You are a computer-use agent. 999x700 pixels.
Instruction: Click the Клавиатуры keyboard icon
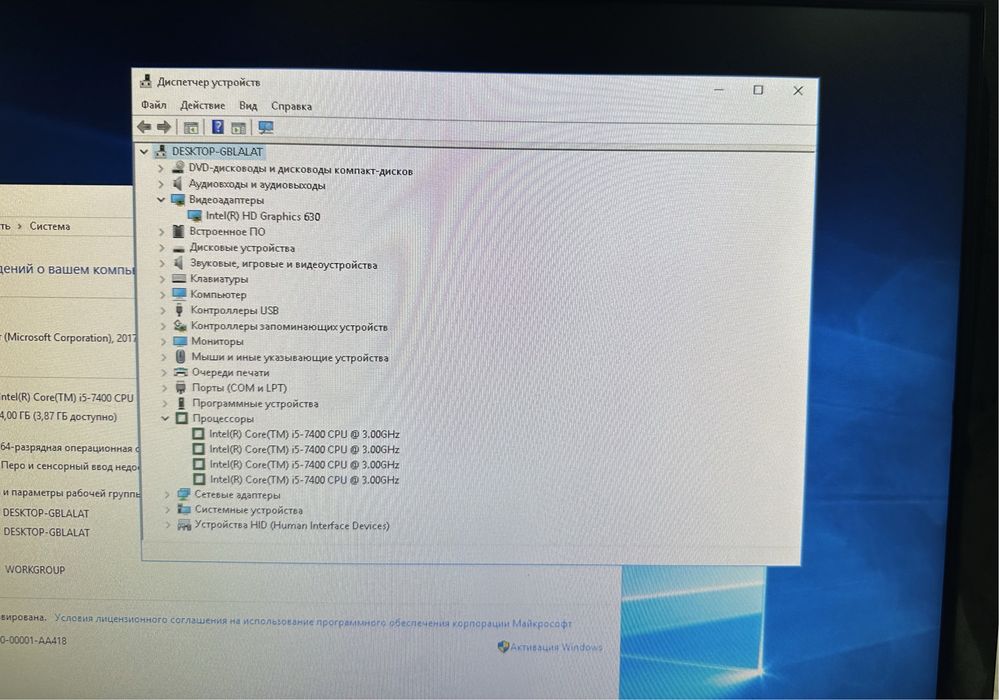(179, 278)
